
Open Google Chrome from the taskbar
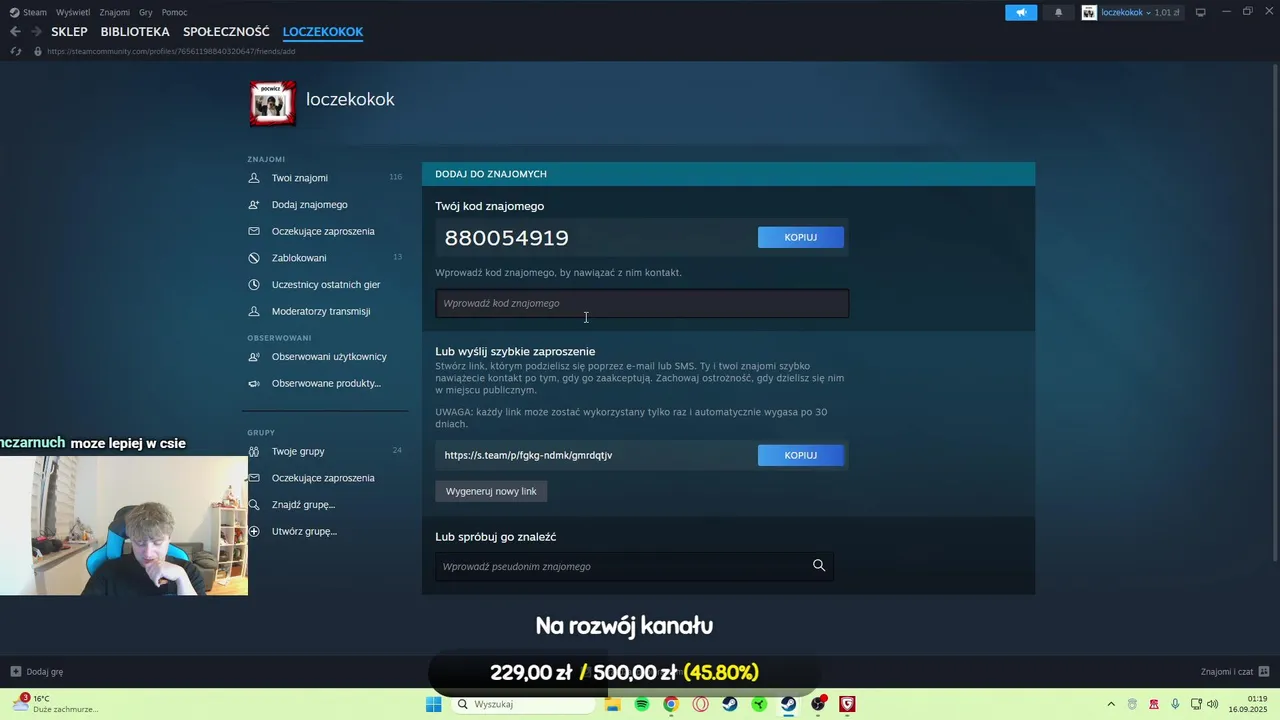671,704
